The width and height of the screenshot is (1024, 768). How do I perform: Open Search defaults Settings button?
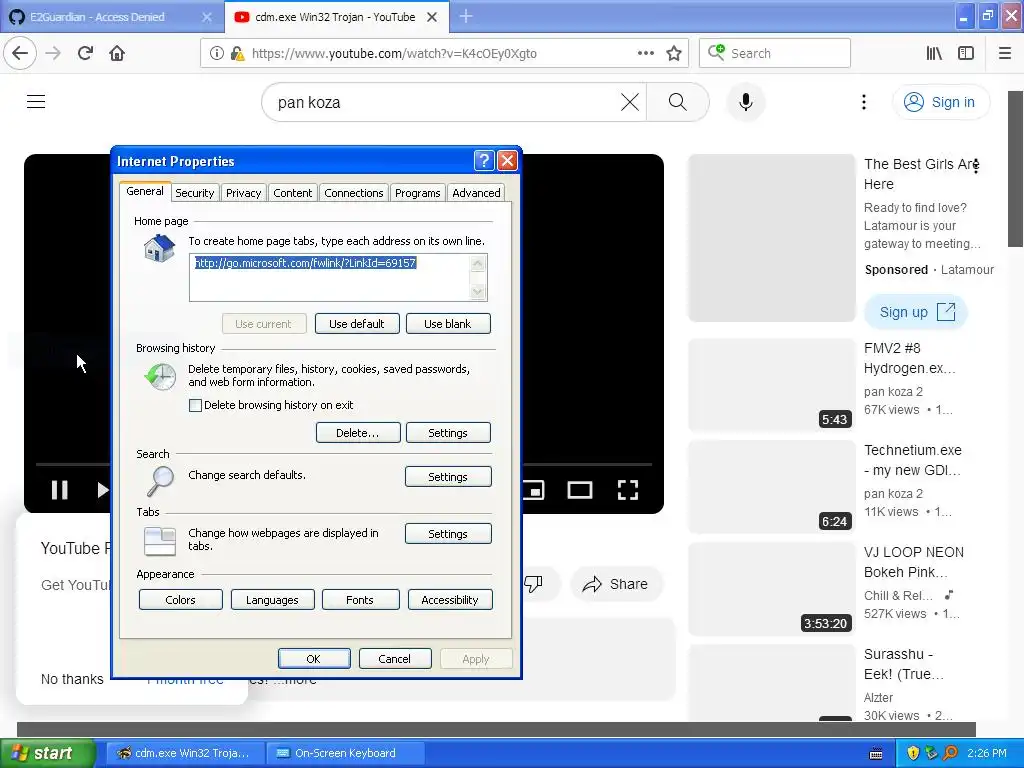coord(448,477)
